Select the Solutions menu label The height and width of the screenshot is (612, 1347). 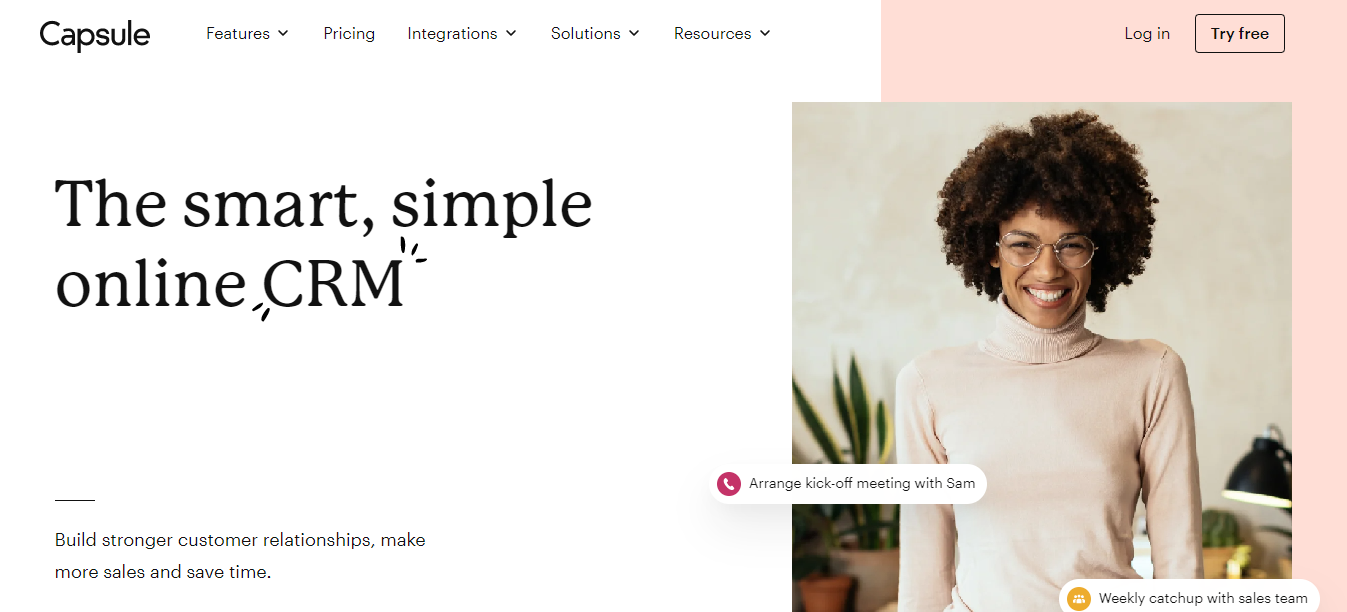click(585, 33)
